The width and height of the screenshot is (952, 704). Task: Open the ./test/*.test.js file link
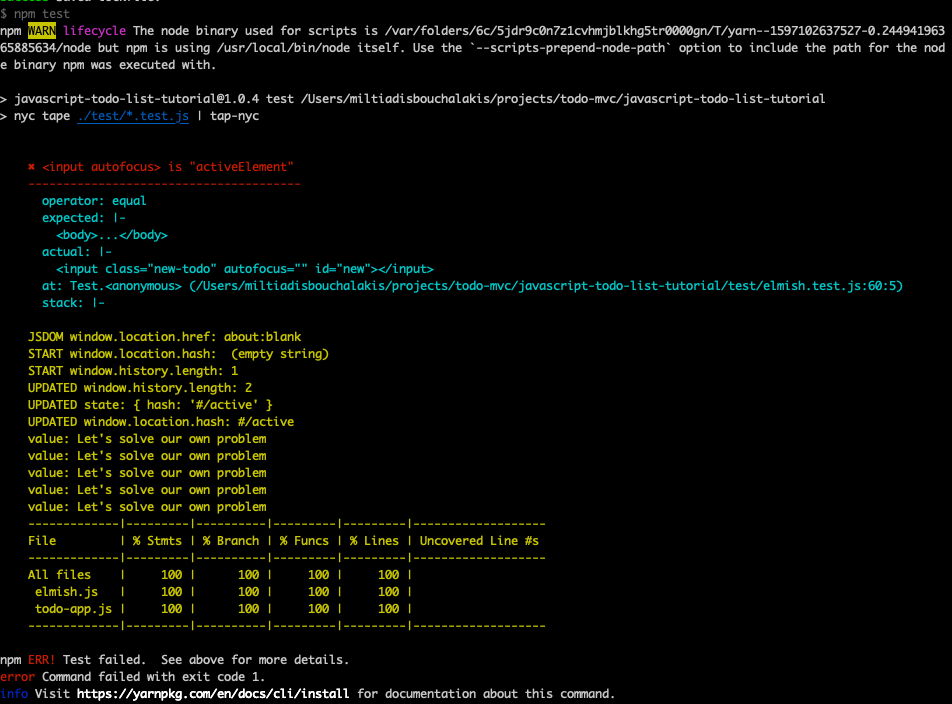point(133,116)
